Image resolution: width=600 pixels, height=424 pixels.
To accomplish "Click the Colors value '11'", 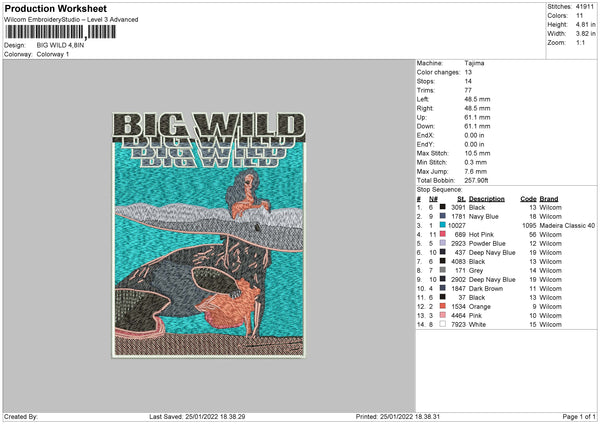I will point(579,16).
